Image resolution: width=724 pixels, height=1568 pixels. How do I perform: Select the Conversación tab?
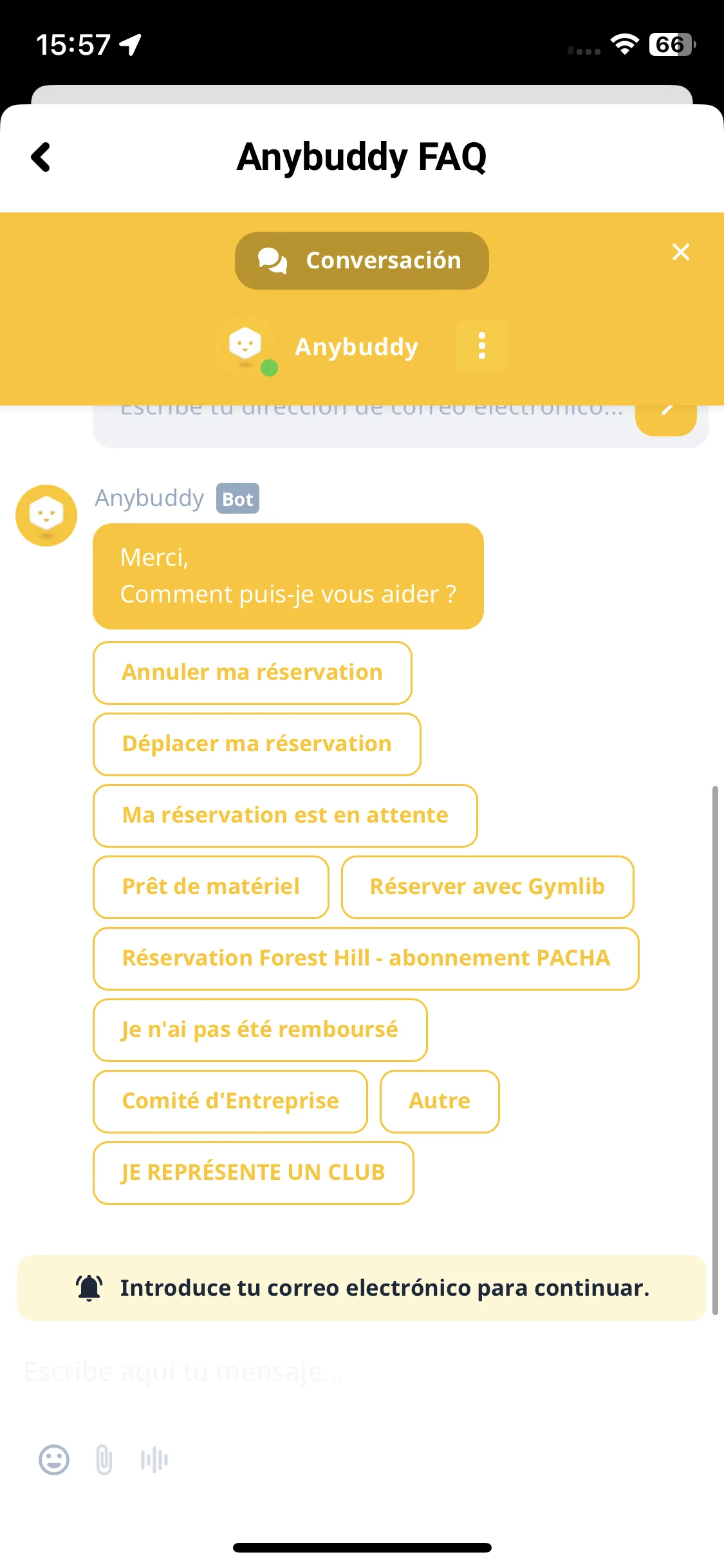[x=362, y=261]
